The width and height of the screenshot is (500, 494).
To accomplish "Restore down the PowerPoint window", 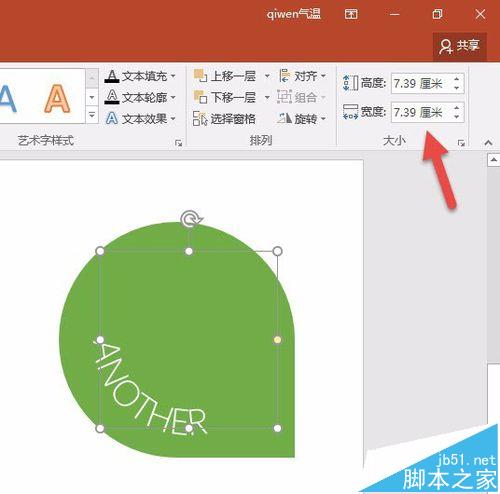I will (x=437, y=14).
